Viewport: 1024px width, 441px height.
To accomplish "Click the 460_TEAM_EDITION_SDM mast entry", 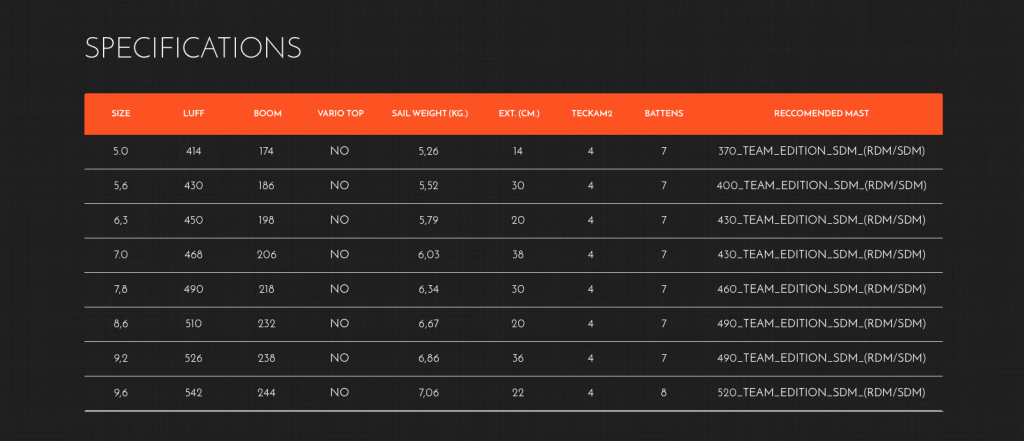I will click(x=822, y=289).
